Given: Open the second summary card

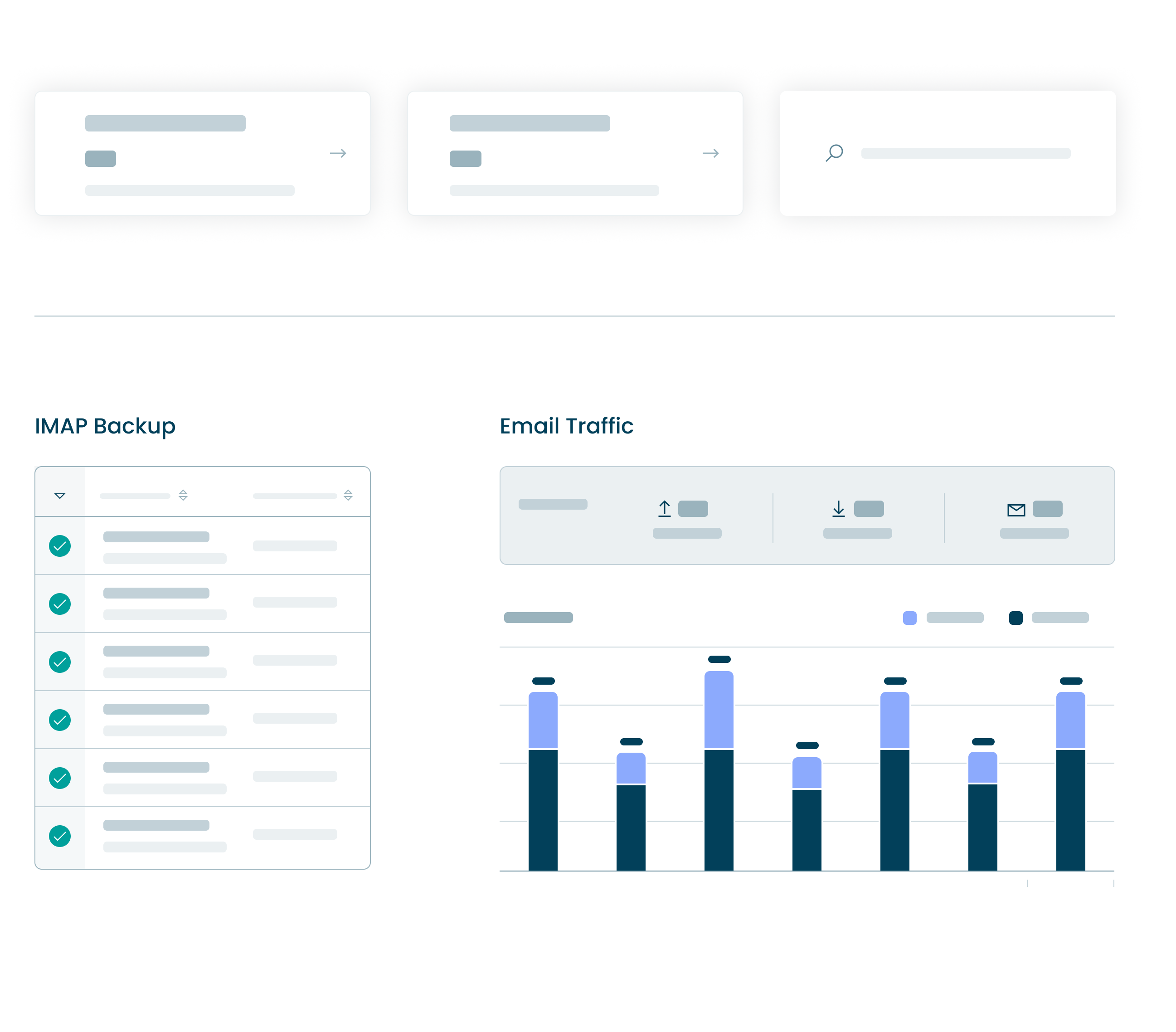Looking at the screenshot, I should pyautogui.click(x=575, y=153).
